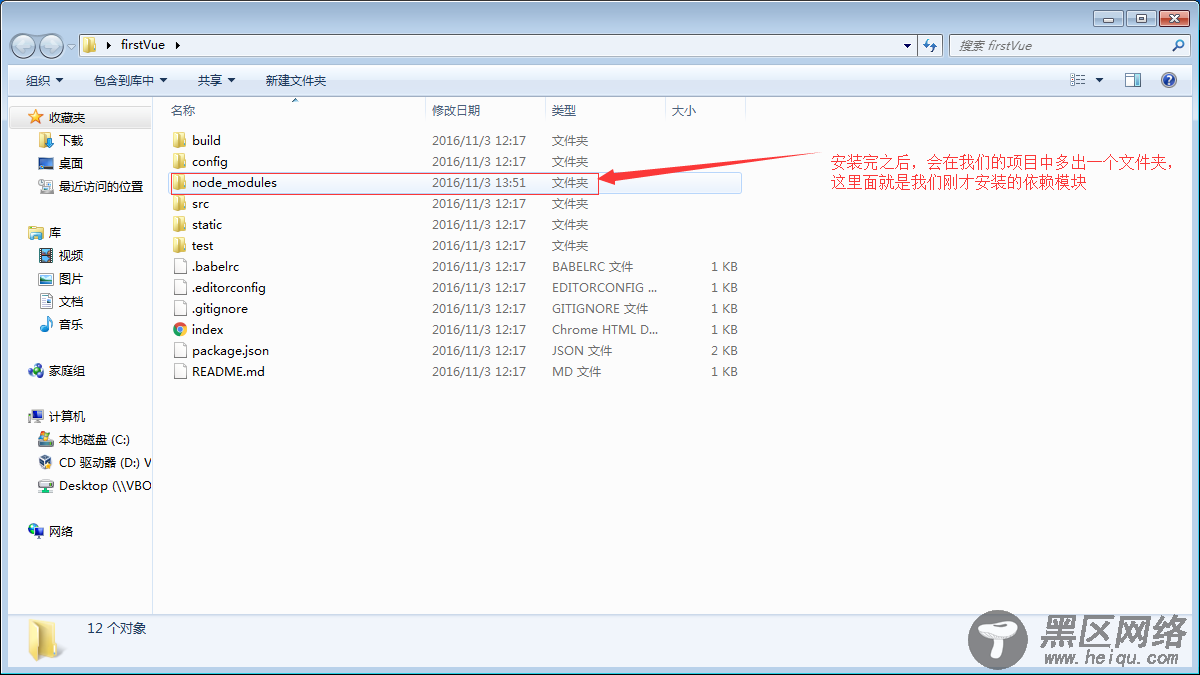Open the view options dropdown arrow
The height and width of the screenshot is (675, 1200).
pyautogui.click(x=1100, y=80)
